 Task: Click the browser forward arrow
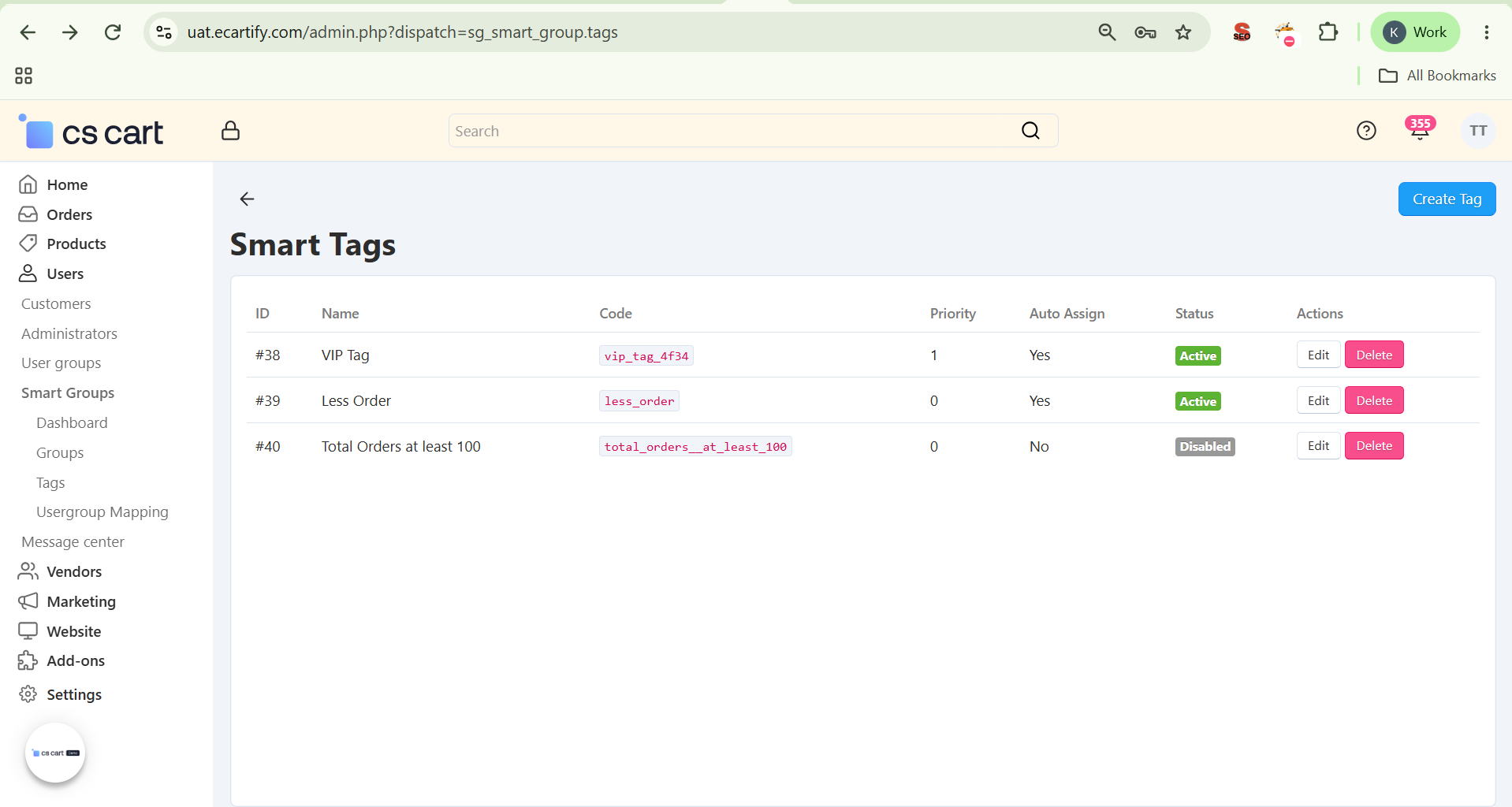point(70,32)
